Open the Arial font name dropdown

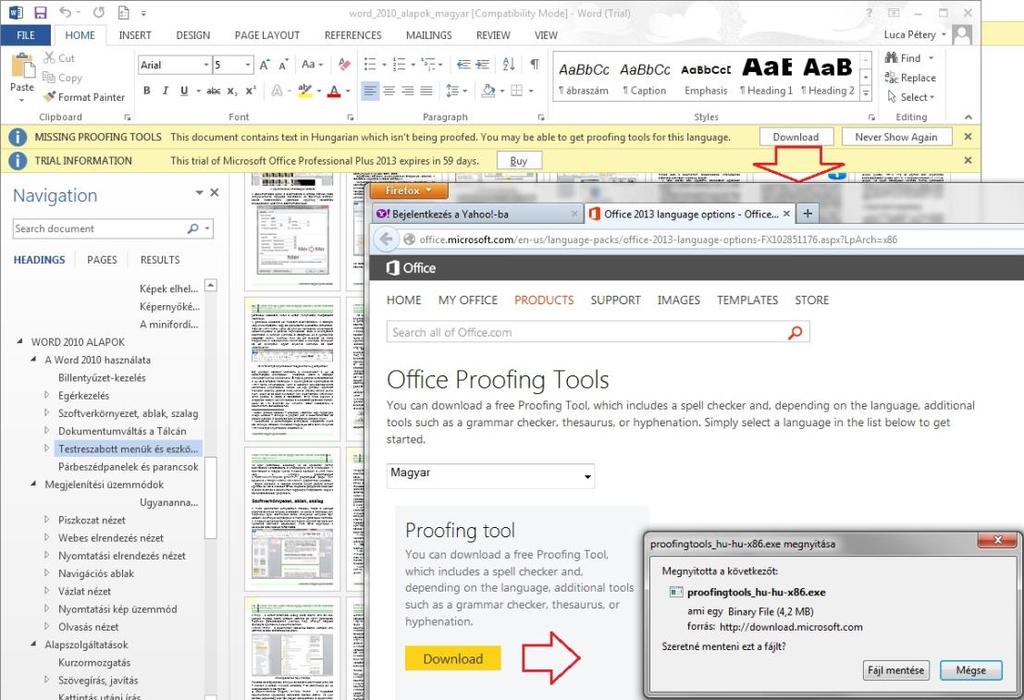coord(206,65)
